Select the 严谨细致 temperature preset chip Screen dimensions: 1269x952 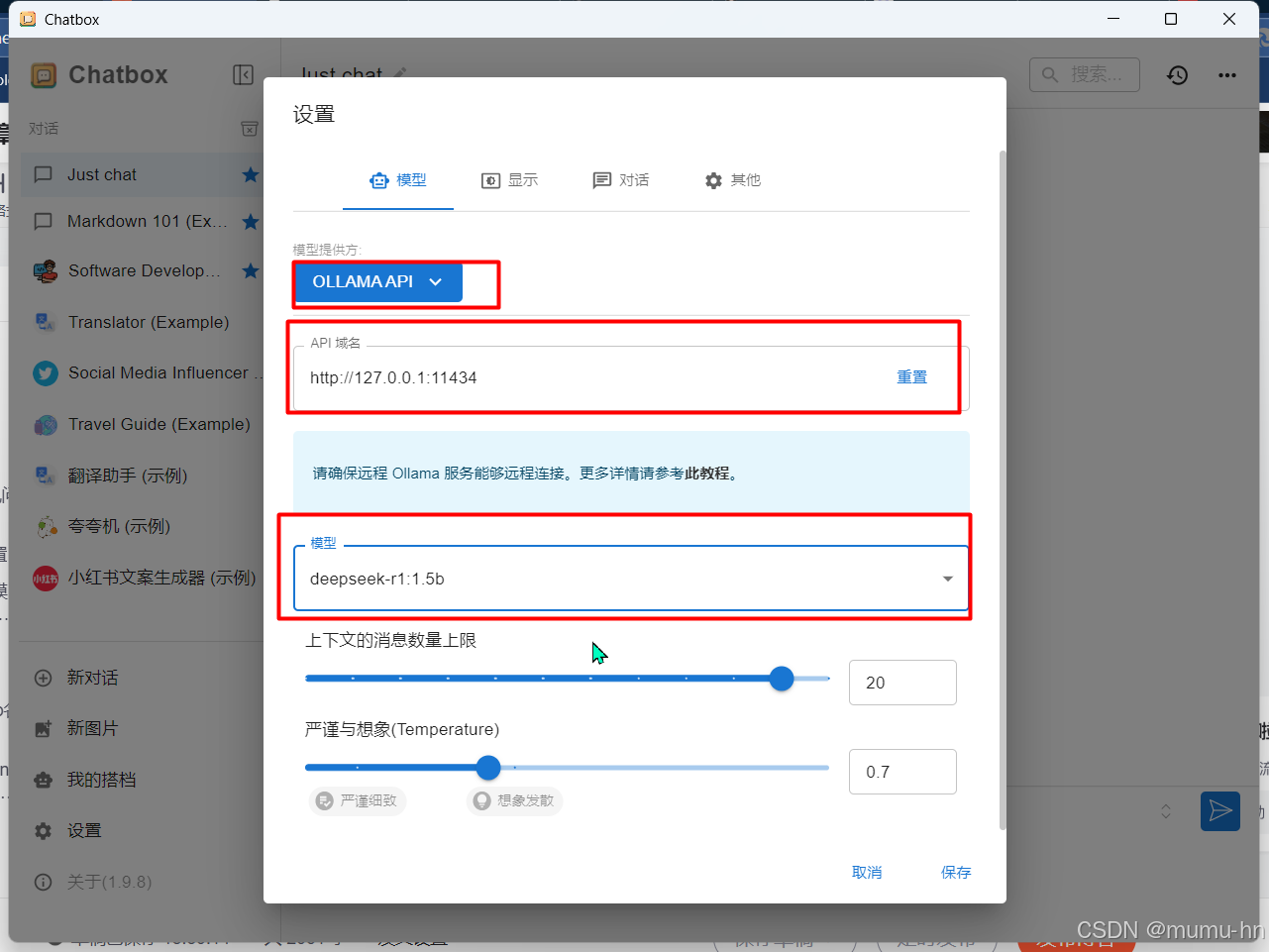click(358, 800)
